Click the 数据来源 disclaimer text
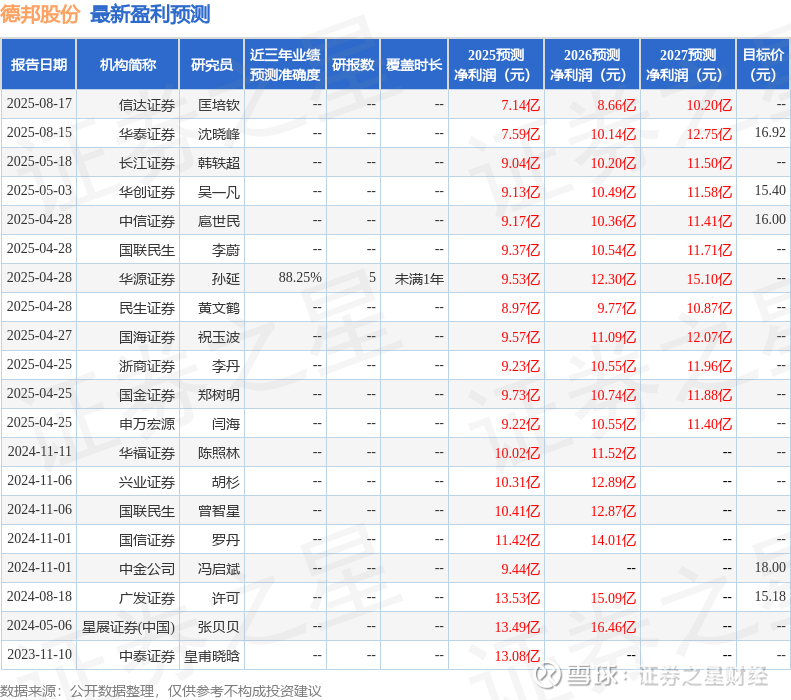This screenshot has width=791, height=700. (160, 691)
